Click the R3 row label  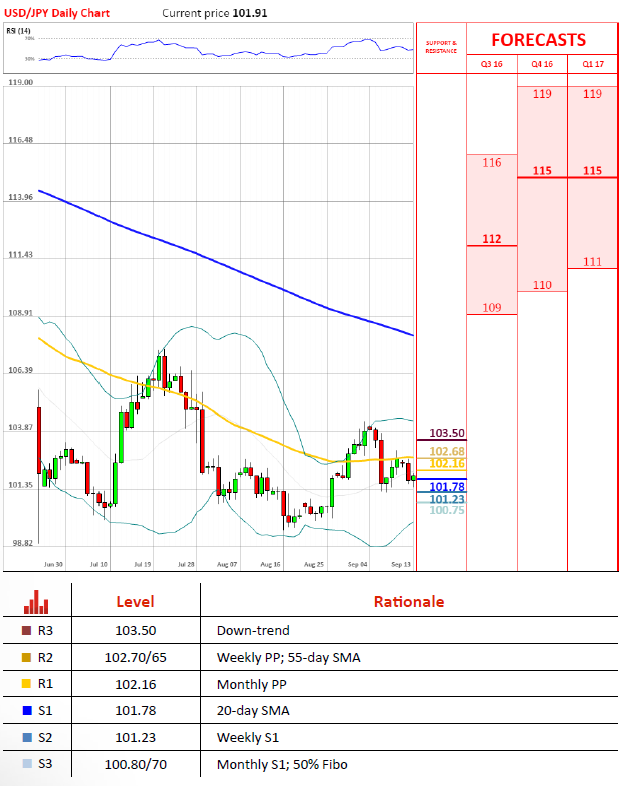pos(45,631)
